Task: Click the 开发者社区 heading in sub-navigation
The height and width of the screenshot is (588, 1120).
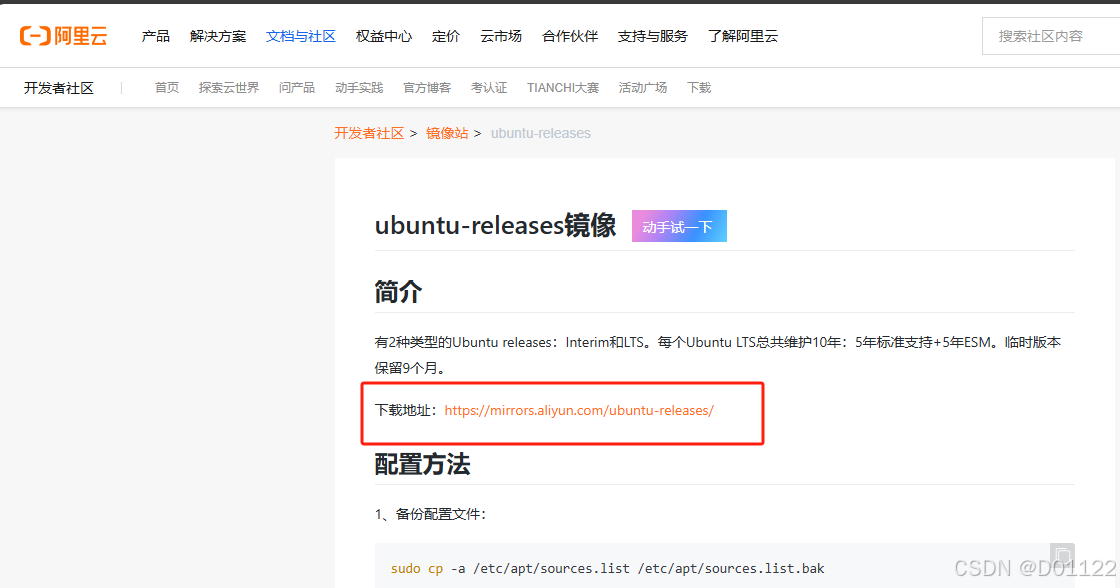Action: coord(59,88)
